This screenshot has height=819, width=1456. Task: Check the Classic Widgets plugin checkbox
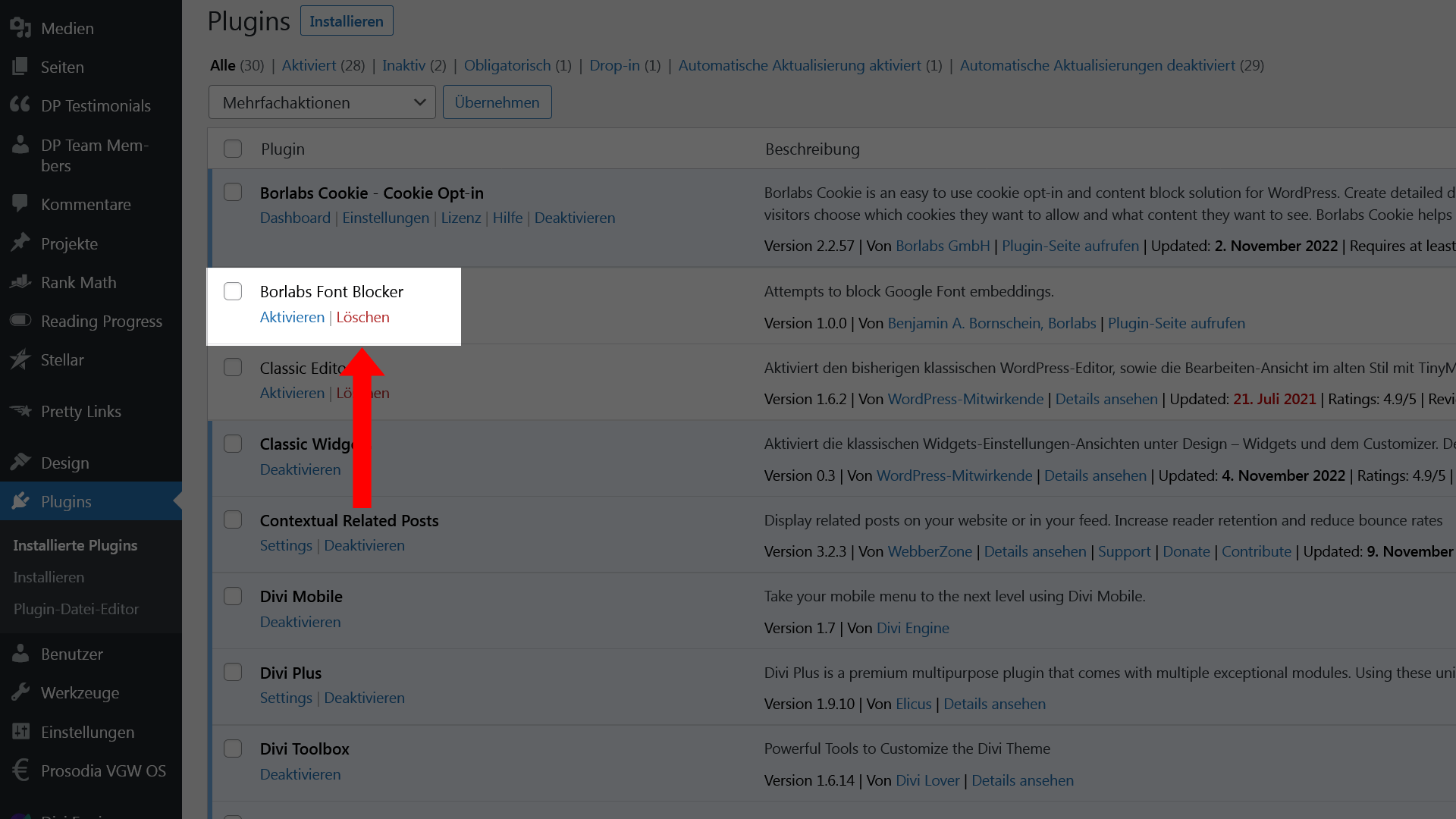(233, 444)
